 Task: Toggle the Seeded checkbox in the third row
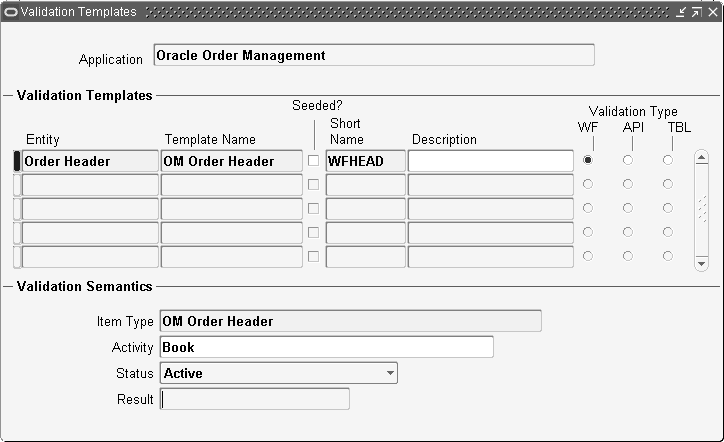pos(314,209)
